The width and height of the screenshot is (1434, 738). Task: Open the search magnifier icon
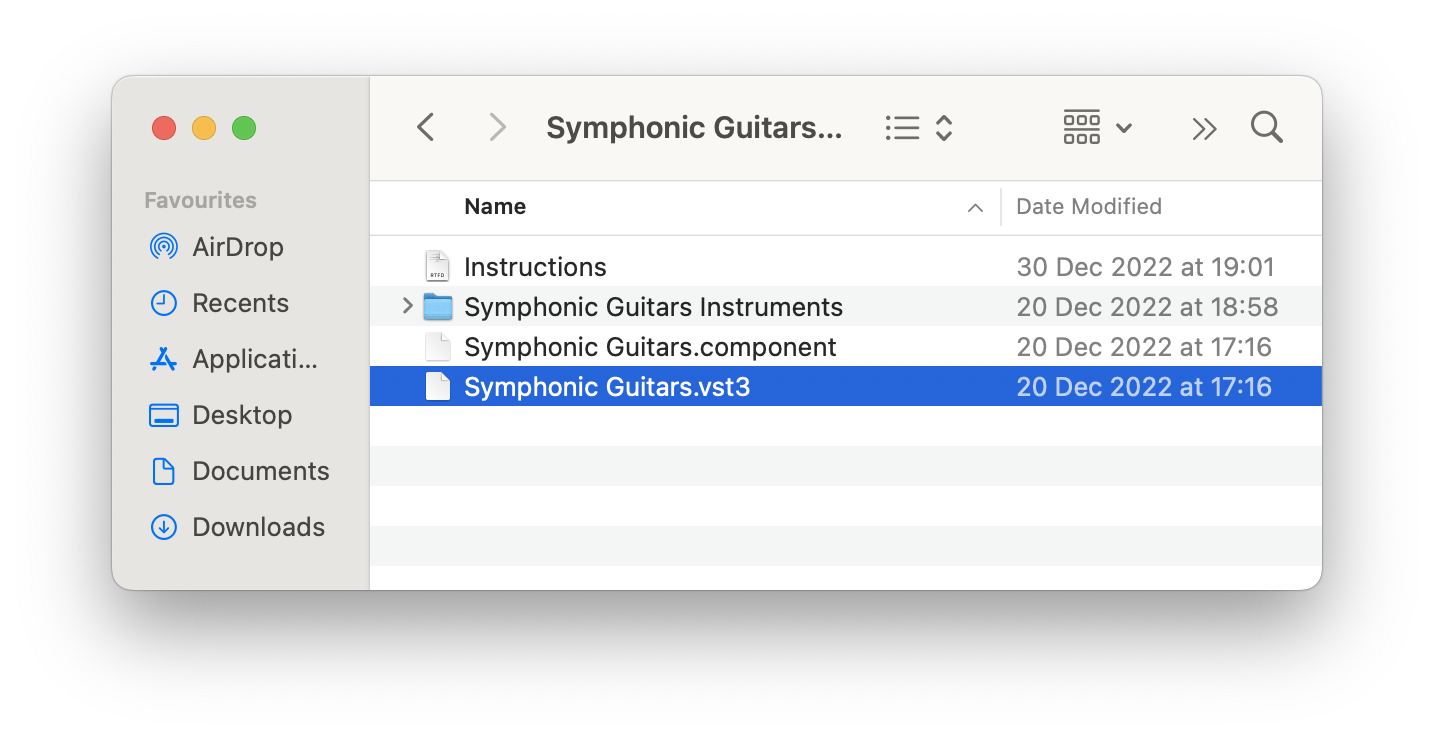1266,128
